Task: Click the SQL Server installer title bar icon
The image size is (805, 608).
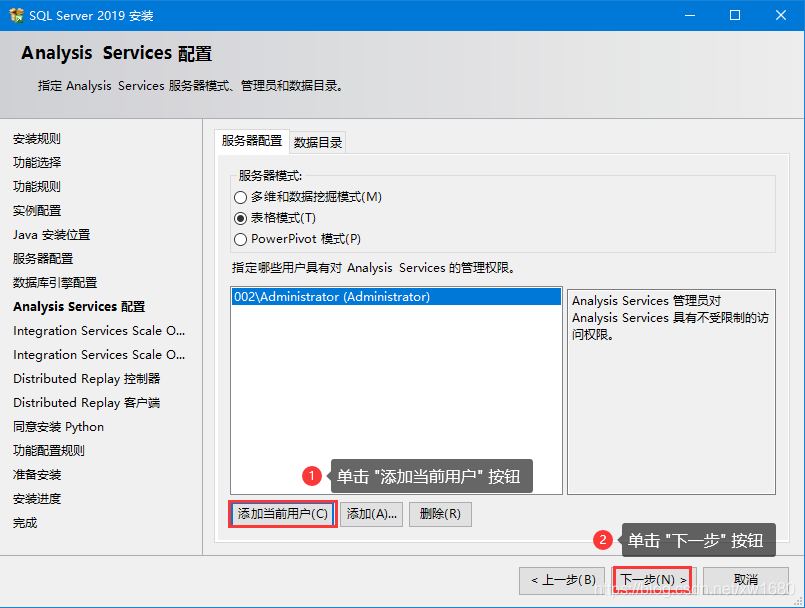Action: 16,16
